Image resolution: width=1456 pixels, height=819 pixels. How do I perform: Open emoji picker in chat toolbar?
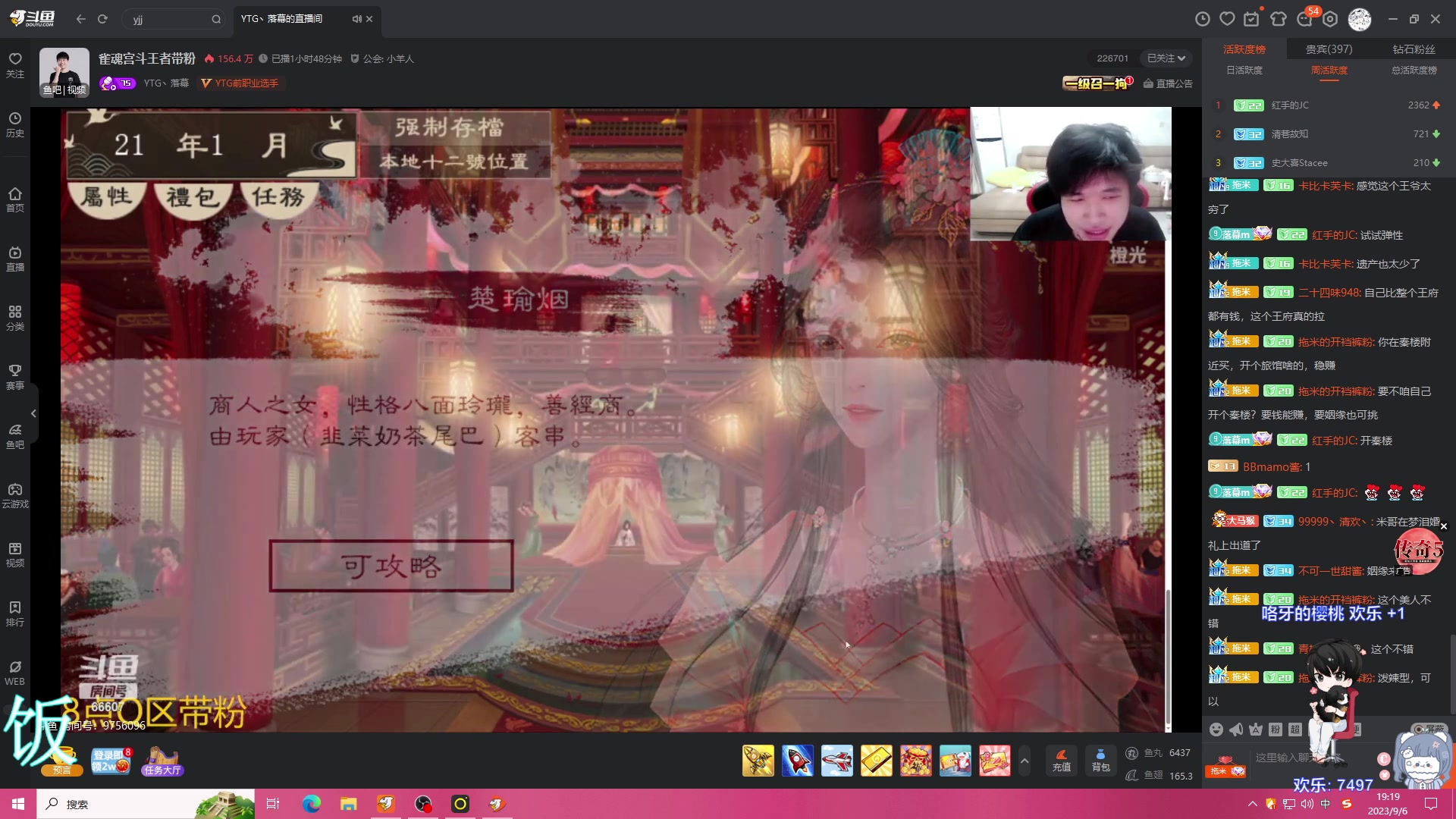pos(1216,730)
